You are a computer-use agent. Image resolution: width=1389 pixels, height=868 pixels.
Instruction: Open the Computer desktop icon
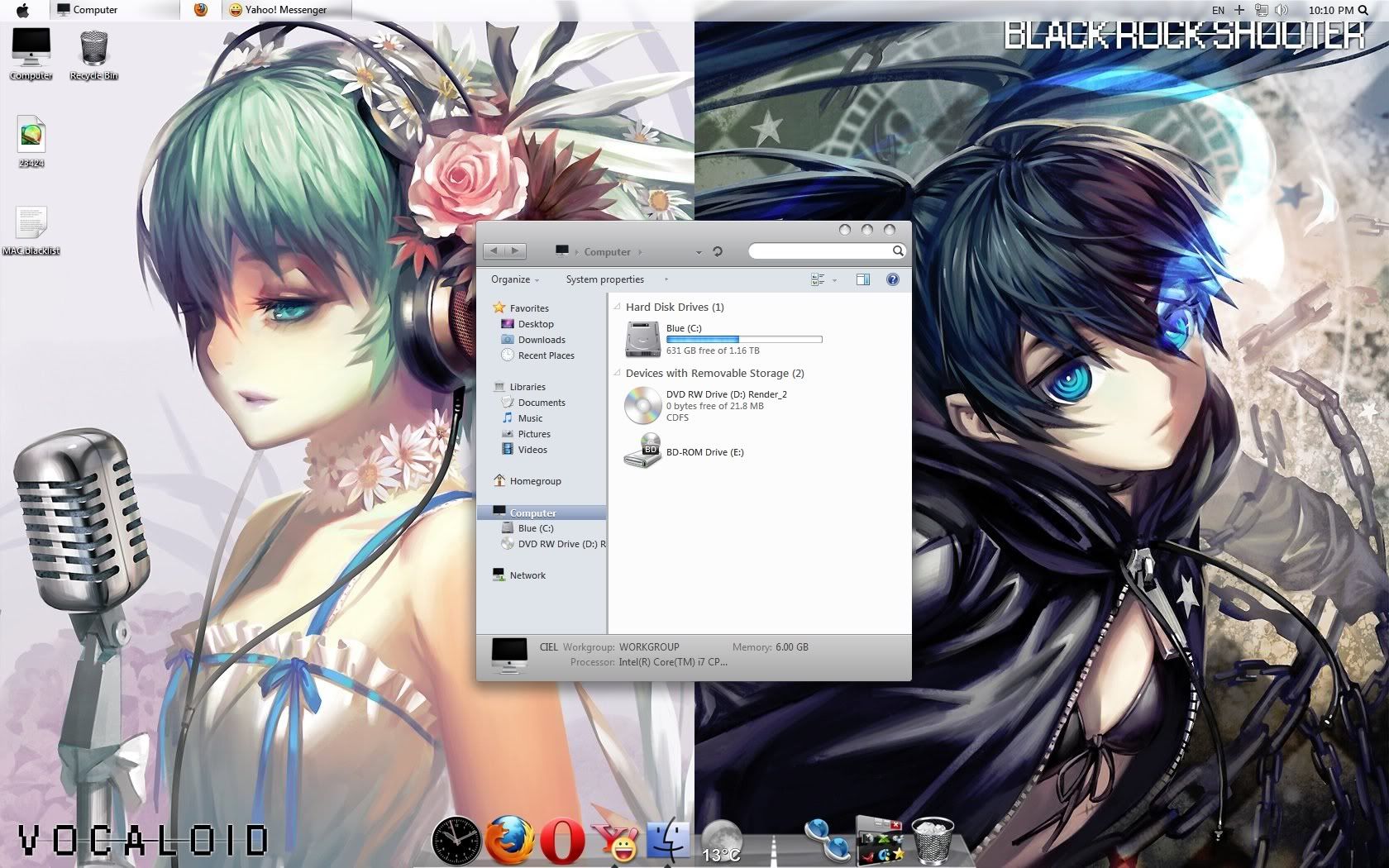31,54
